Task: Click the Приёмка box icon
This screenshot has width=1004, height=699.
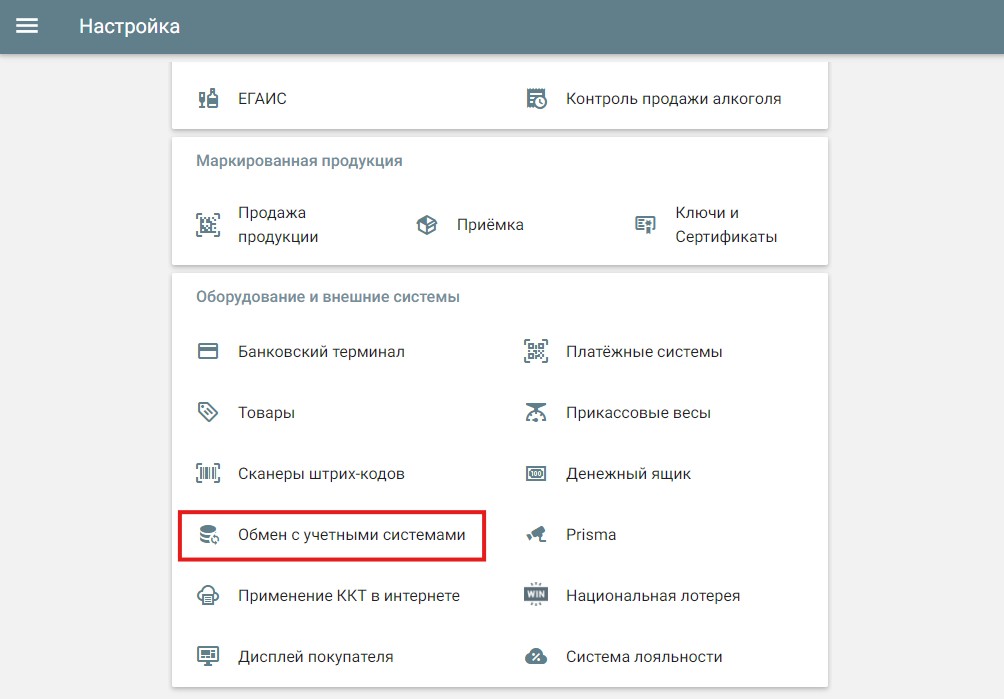Action: click(427, 225)
